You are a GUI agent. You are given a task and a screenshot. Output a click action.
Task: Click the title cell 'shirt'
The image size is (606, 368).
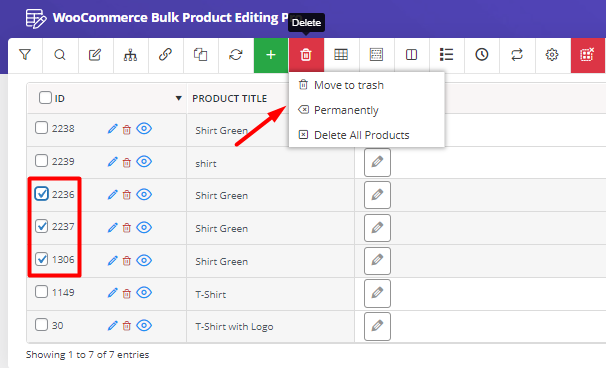(206, 164)
